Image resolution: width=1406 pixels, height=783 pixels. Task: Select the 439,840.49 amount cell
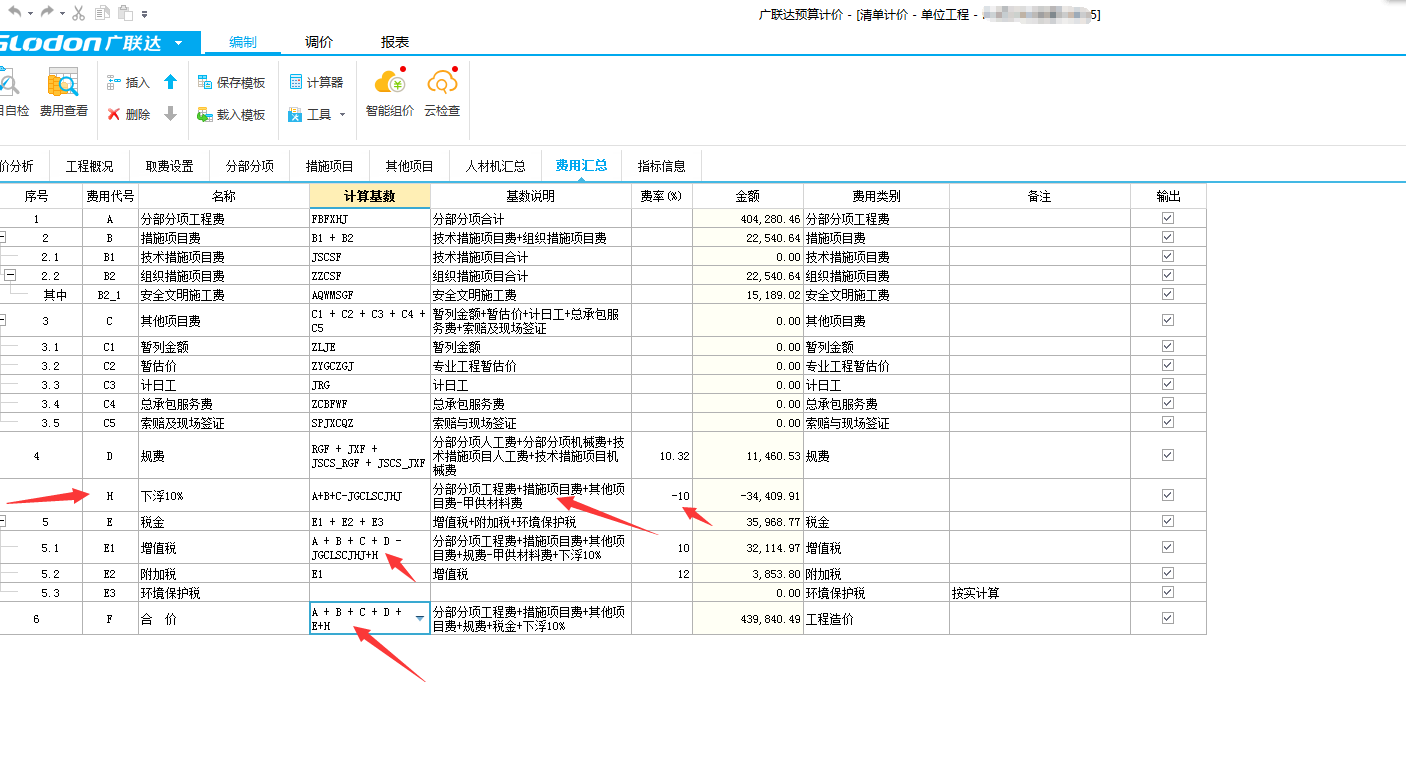click(748, 619)
